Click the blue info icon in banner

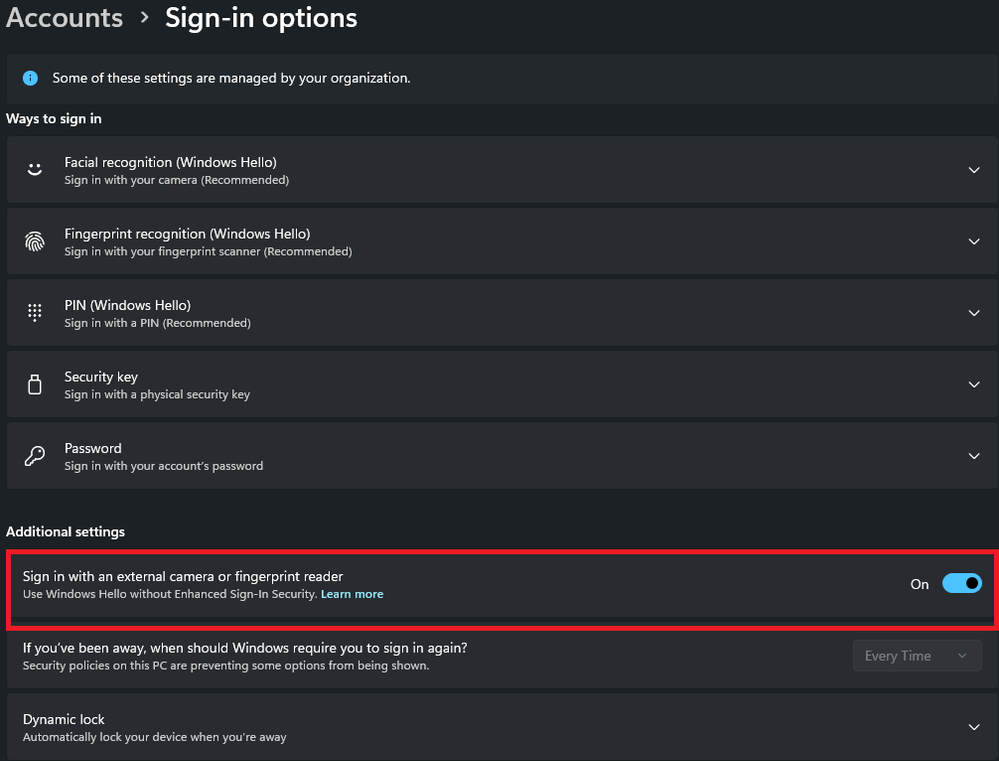pos(31,78)
